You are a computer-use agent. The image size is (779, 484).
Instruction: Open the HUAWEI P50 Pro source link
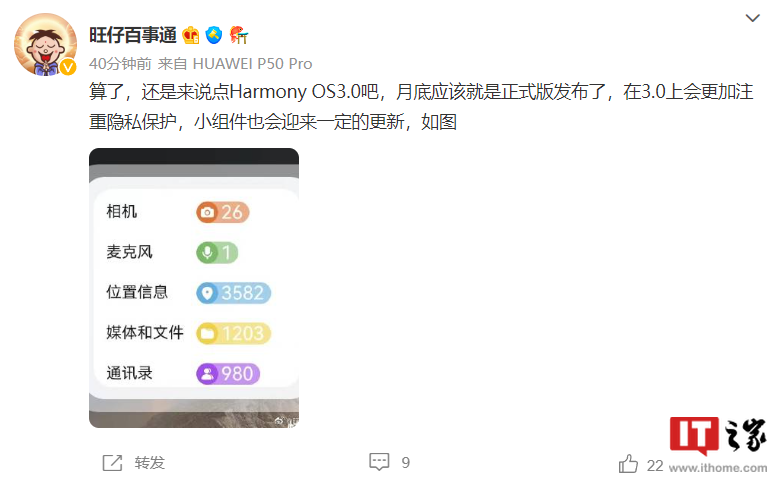[x=252, y=64]
